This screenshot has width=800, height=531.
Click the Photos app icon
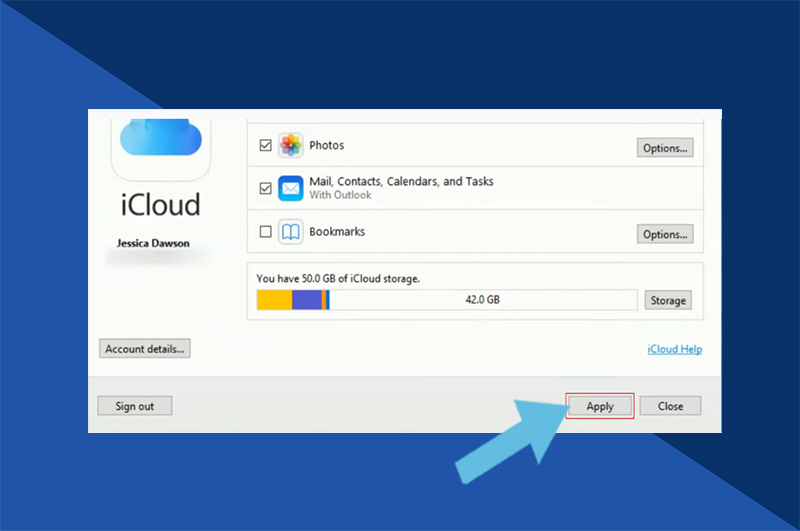[291, 145]
